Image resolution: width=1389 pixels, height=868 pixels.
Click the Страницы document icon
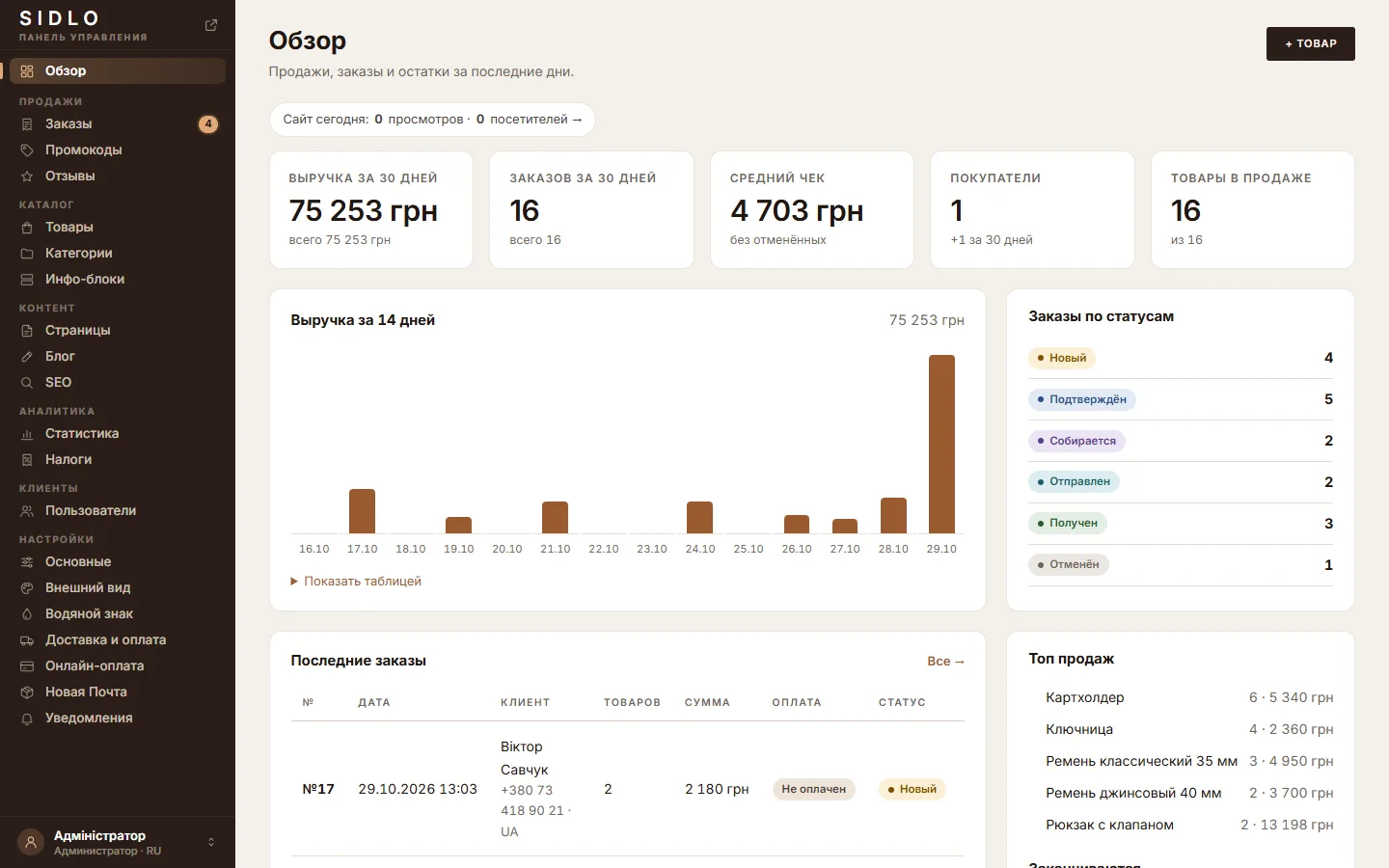[27, 331]
